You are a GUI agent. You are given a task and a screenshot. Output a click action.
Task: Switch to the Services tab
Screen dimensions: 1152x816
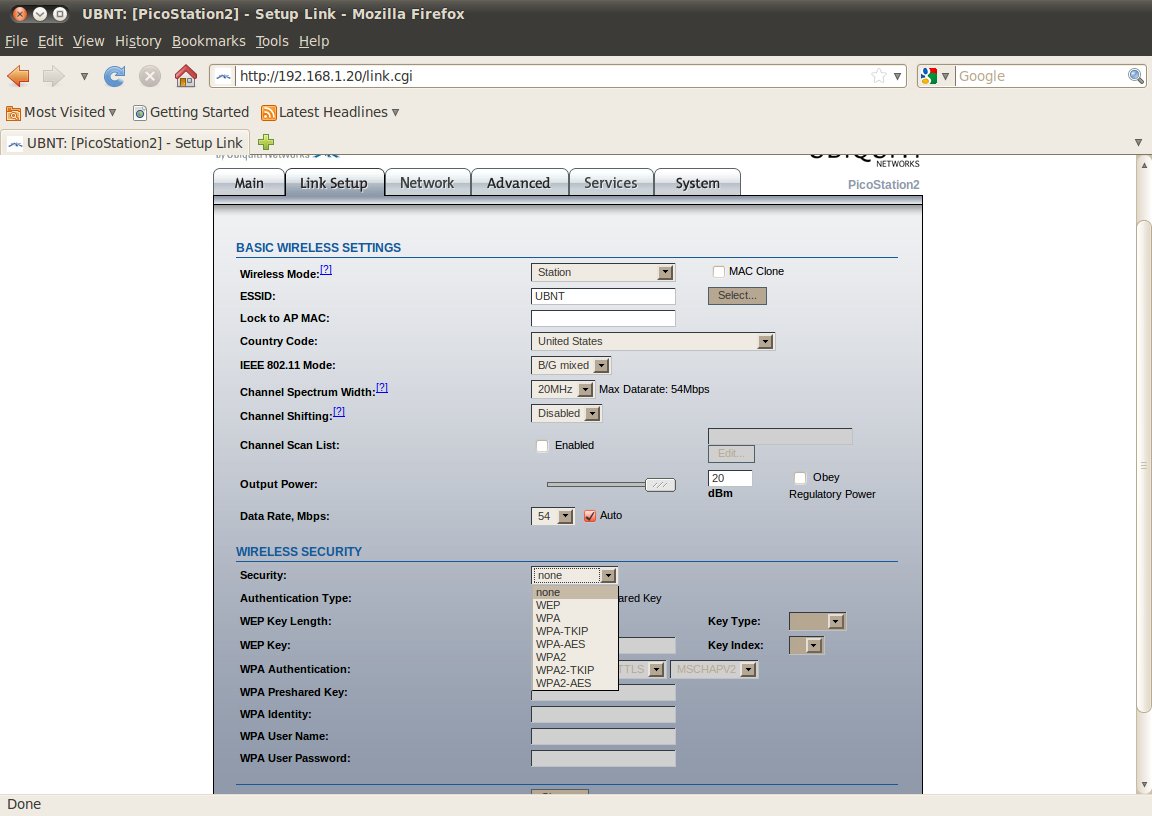[x=611, y=183]
